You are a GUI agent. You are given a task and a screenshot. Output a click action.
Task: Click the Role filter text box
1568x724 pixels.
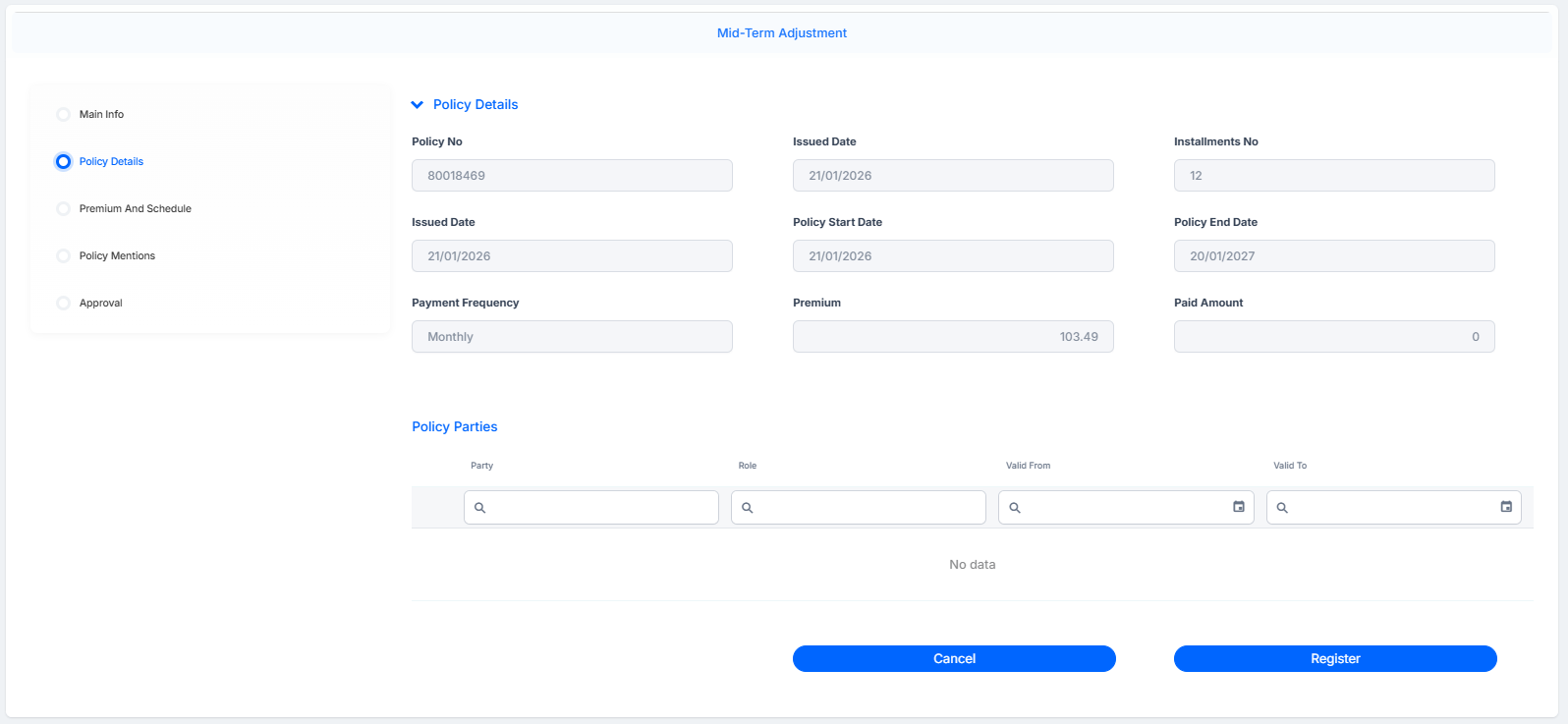859,508
